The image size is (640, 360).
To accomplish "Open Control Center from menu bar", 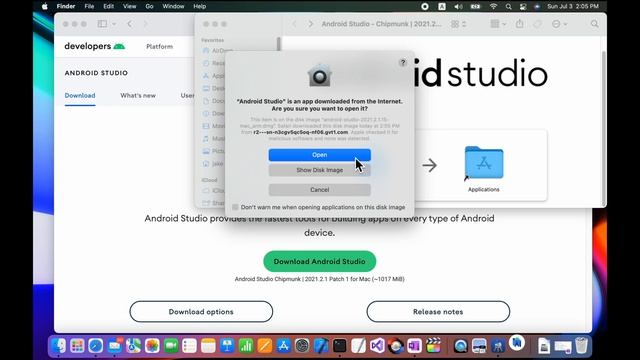I will 523,6.
